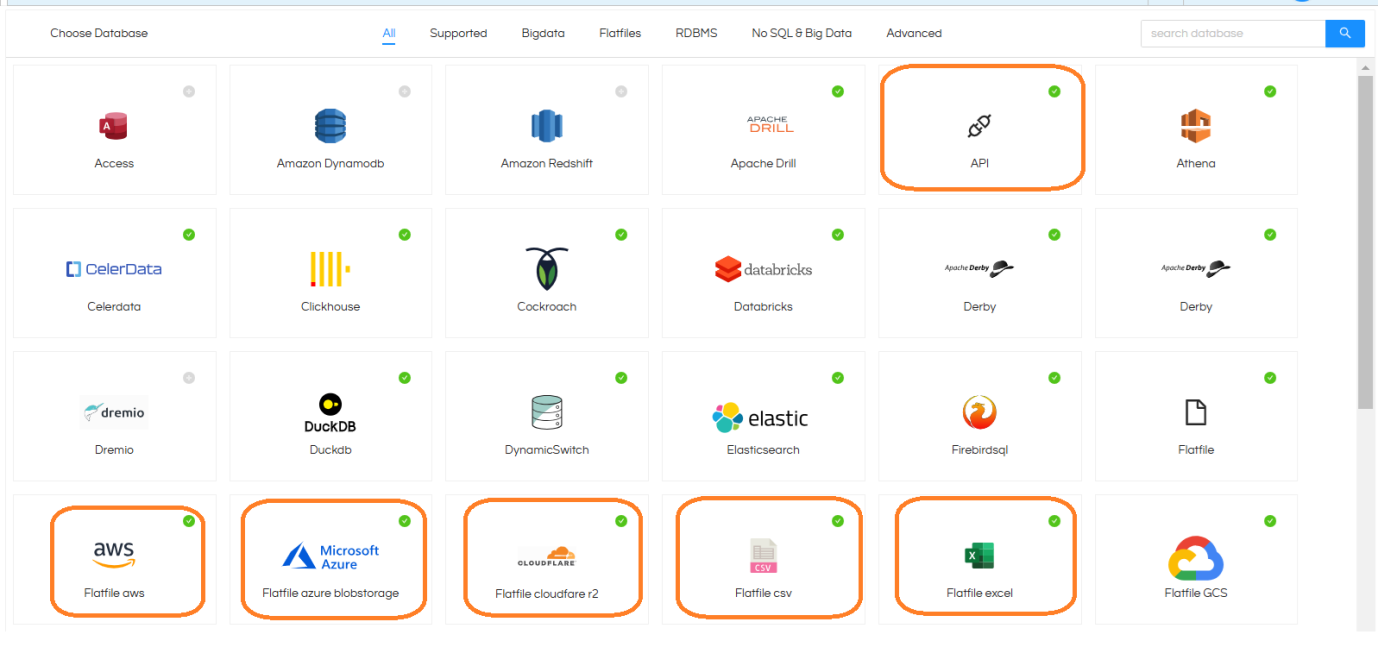This screenshot has height=647, width=1378.
Task: Select the CelerData logo
Action: coord(114,269)
